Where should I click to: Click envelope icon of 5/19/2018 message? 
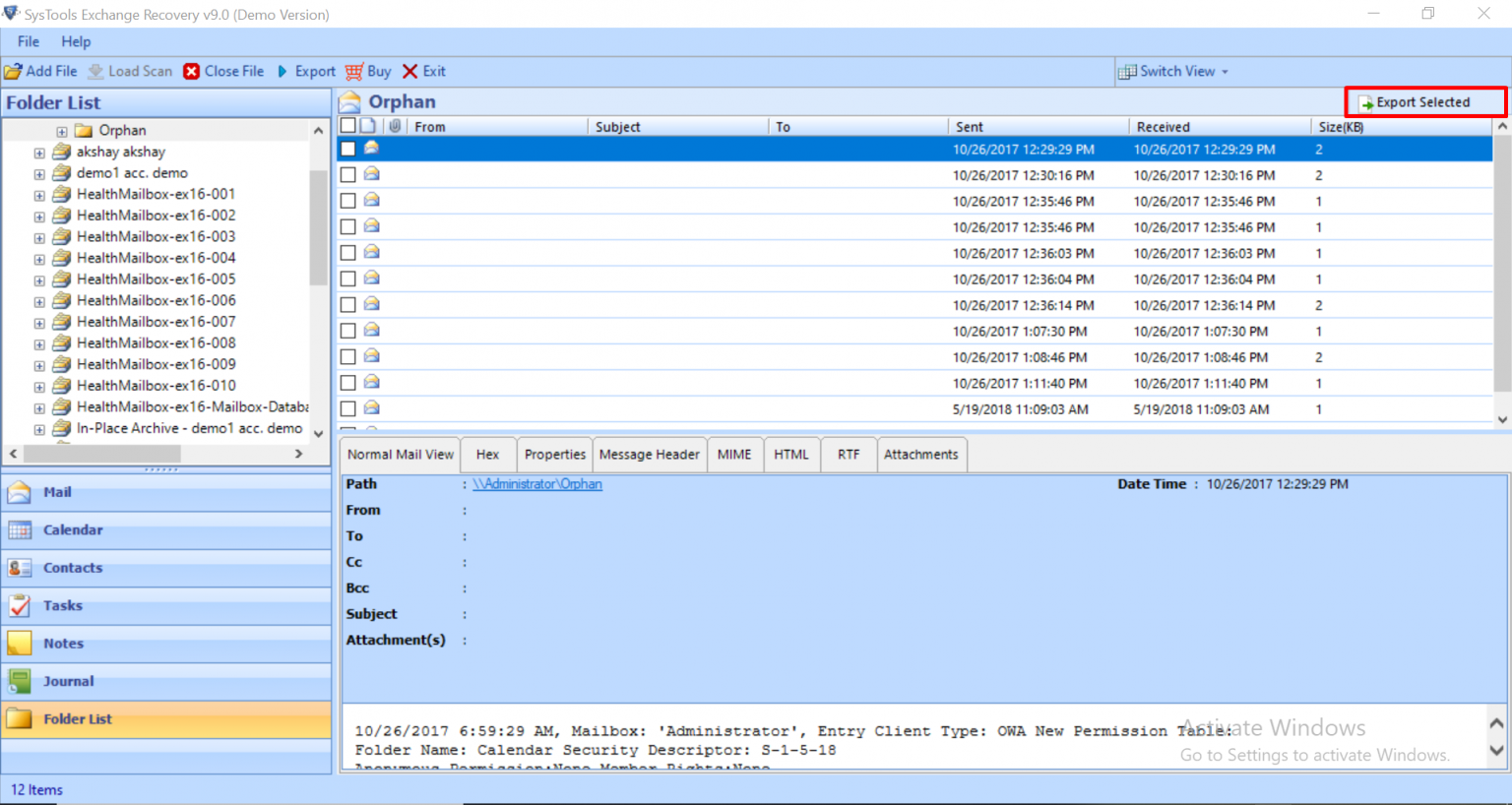pos(371,408)
